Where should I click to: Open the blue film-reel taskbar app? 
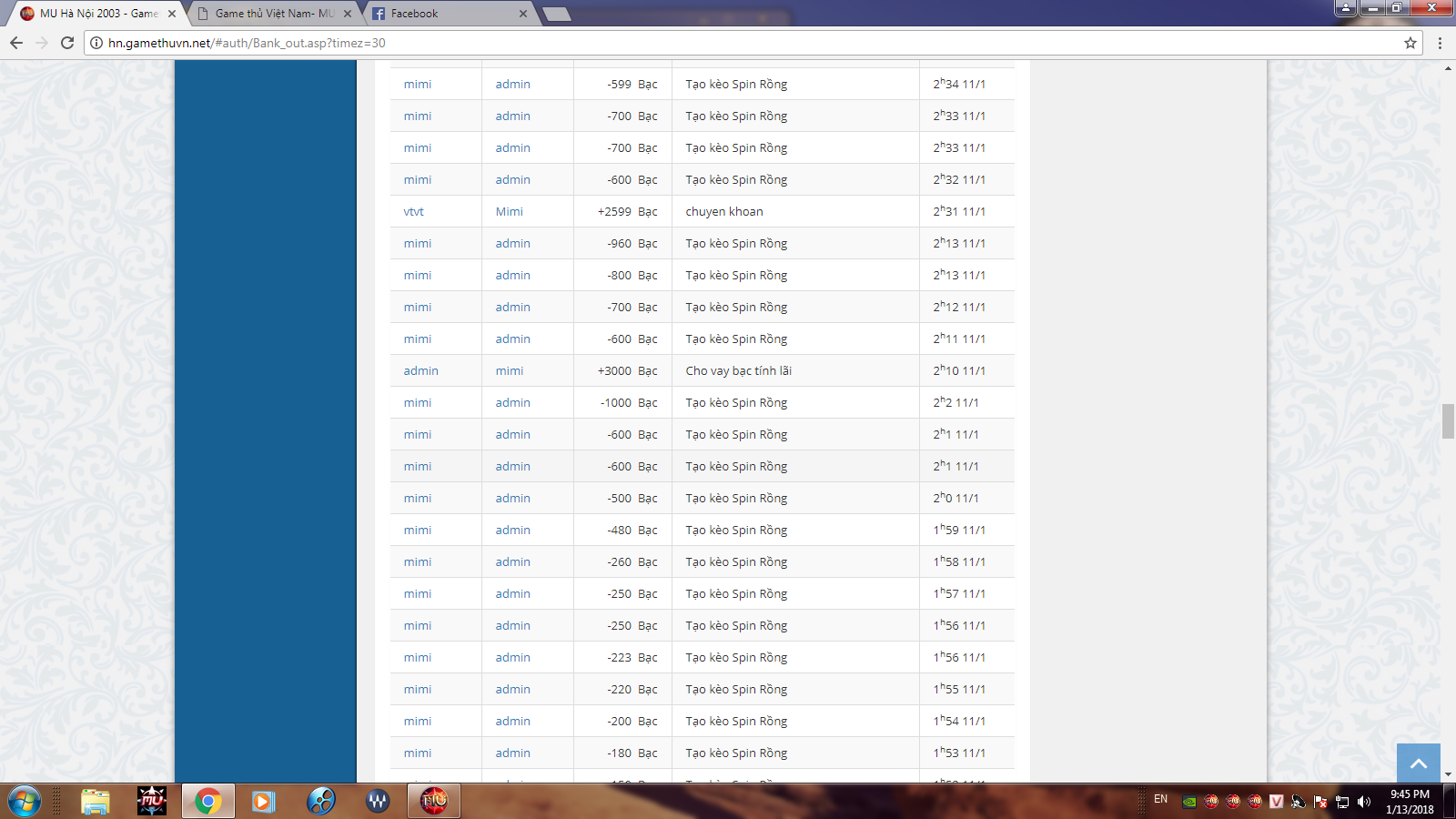[x=321, y=802]
